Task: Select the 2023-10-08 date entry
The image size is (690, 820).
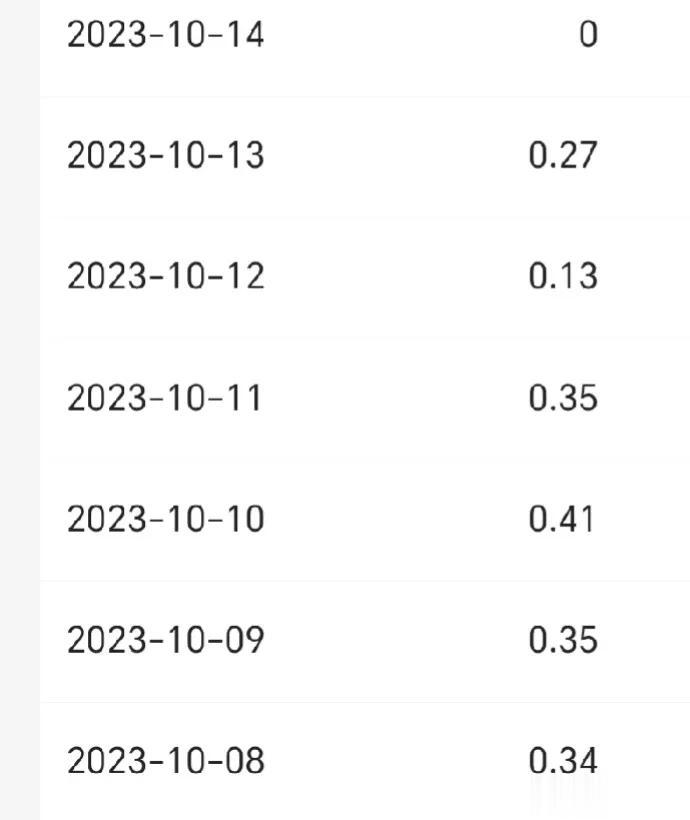Action: 165,761
